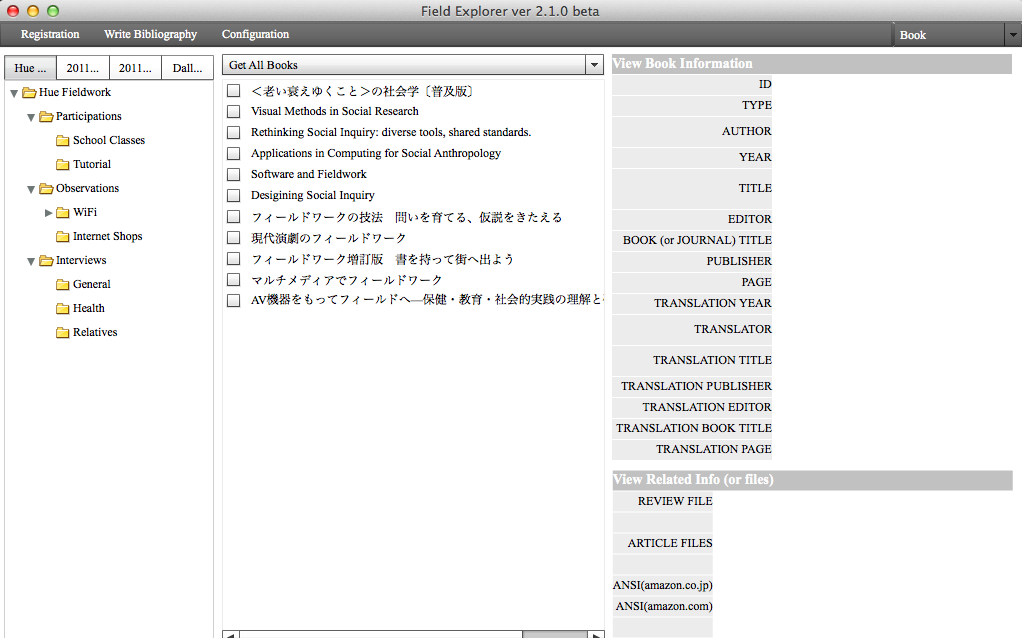Click the Observations folder icon
This screenshot has width=1022, height=638.
tap(46, 189)
